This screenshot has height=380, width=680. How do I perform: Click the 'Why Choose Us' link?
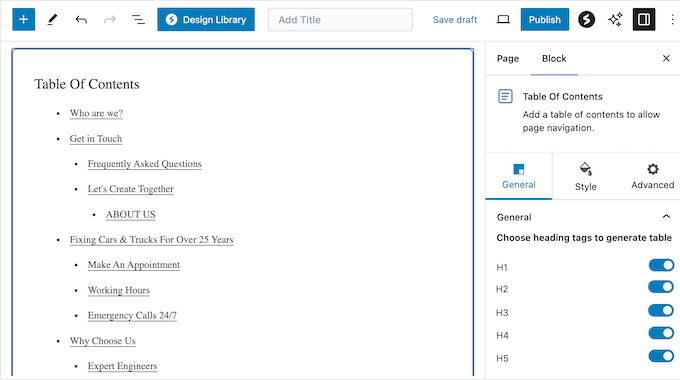103,341
